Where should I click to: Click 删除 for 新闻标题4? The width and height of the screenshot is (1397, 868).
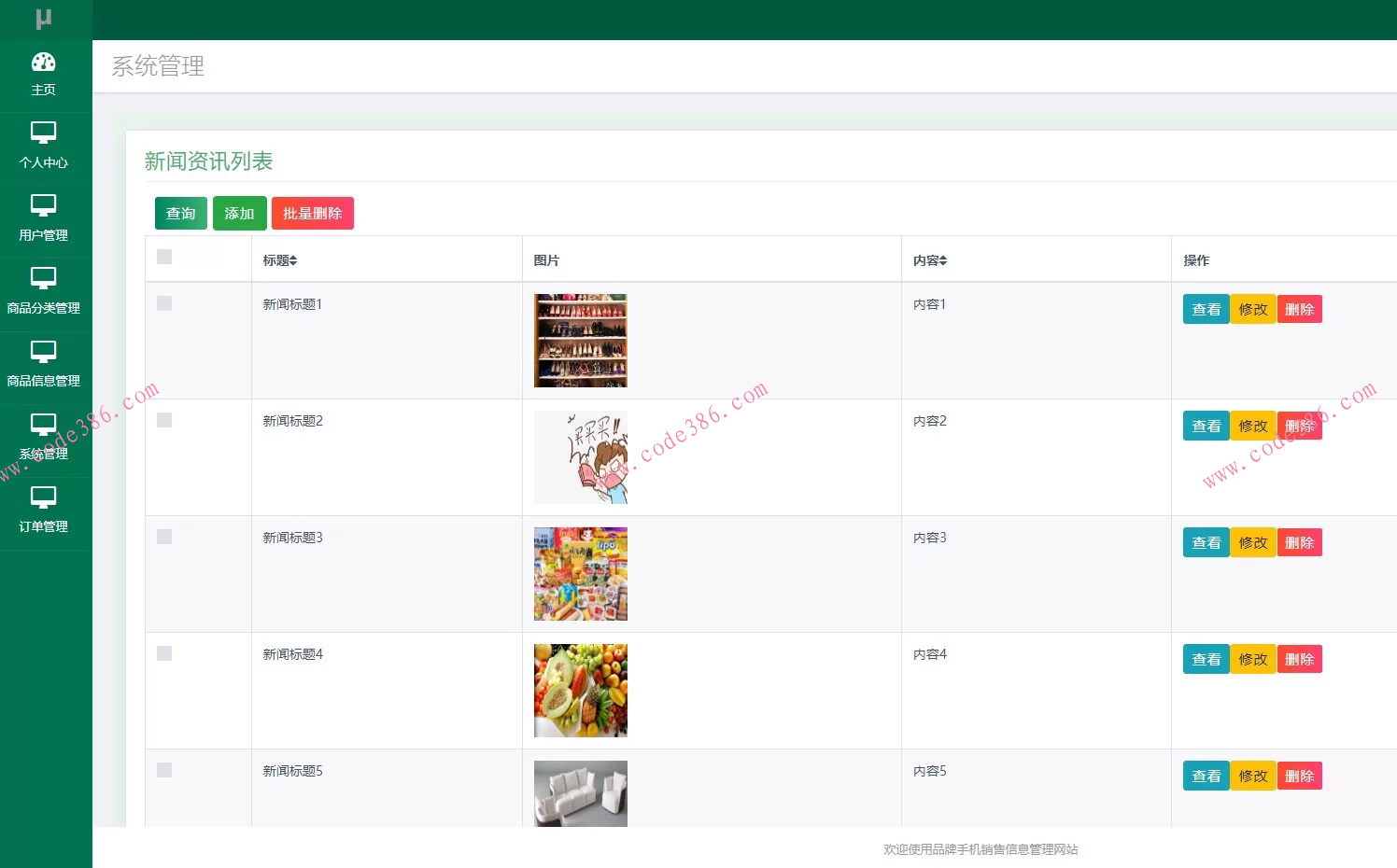coord(1300,659)
